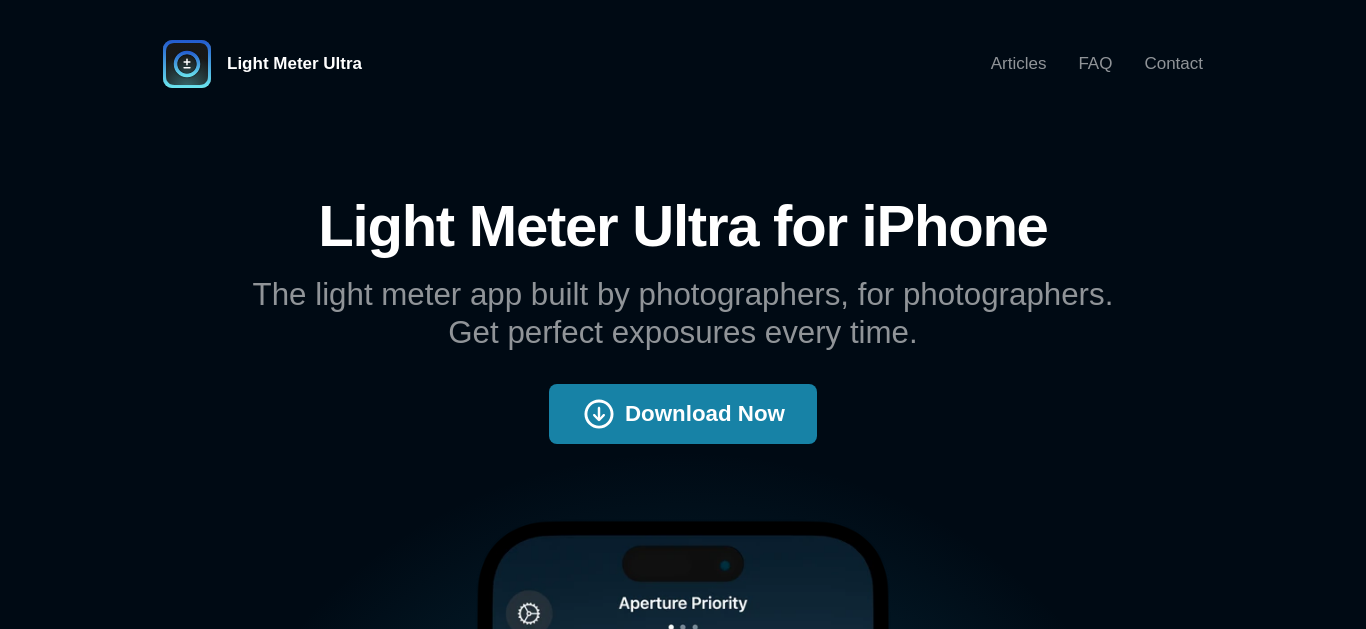Click the 'built by photographers' tagline line
1366x629 pixels.
point(683,294)
